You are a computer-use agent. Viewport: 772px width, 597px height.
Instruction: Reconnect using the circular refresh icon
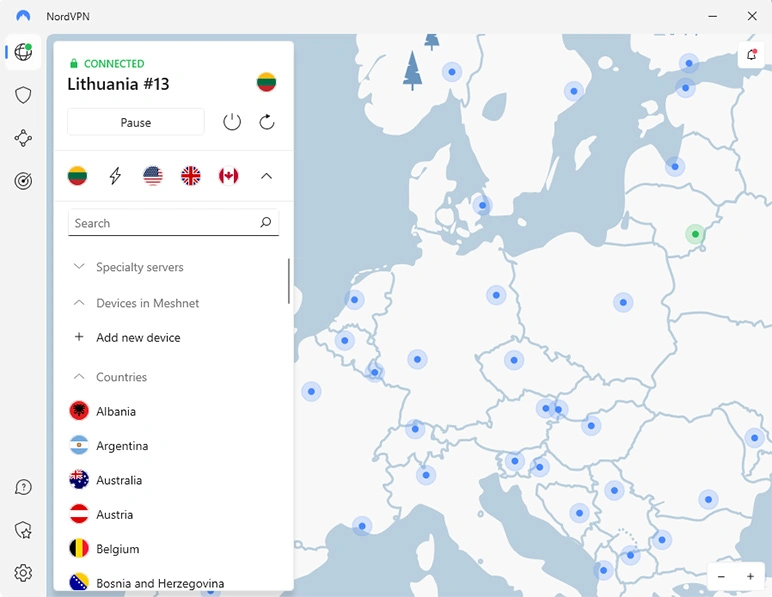click(267, 122)
